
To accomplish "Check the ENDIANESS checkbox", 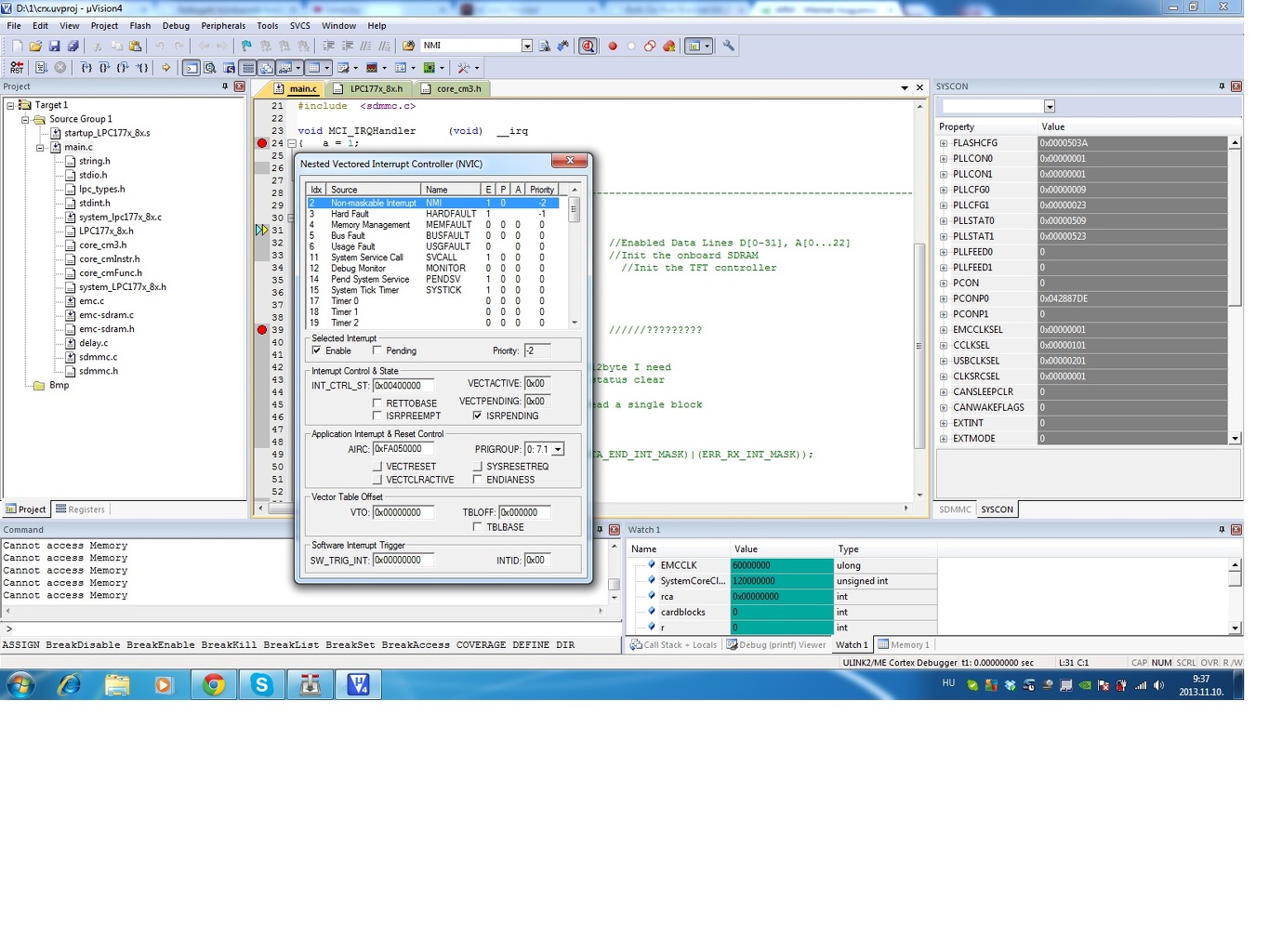I will [x=477, y=480].
